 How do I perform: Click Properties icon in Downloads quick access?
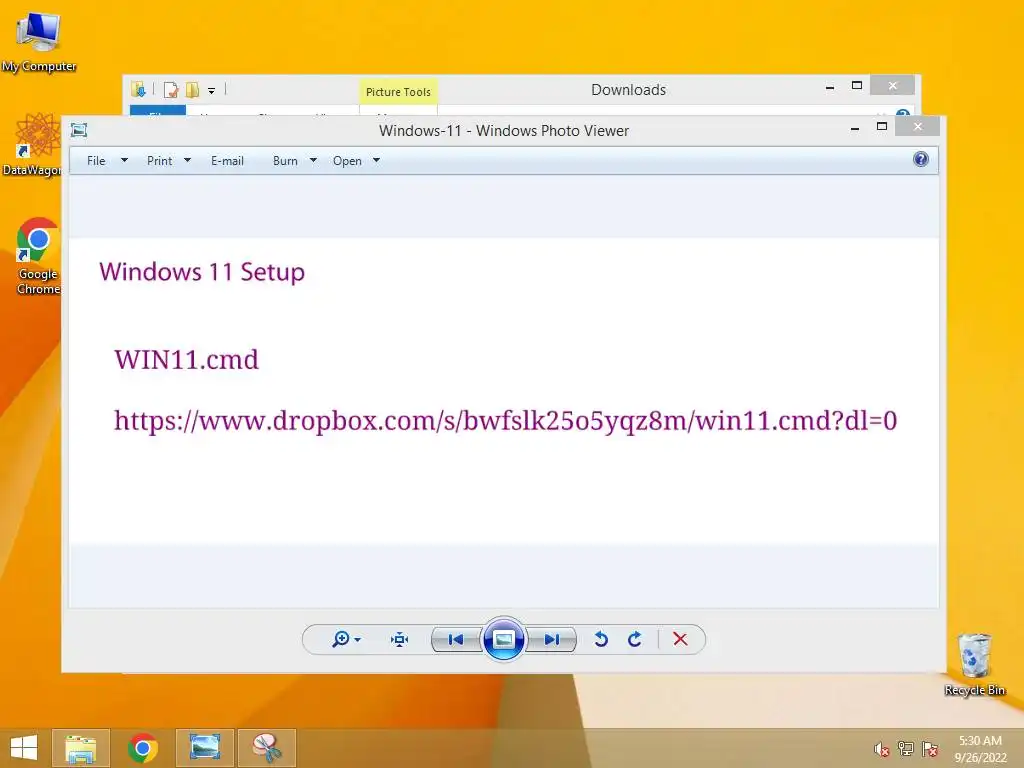[x=171, y=89]
